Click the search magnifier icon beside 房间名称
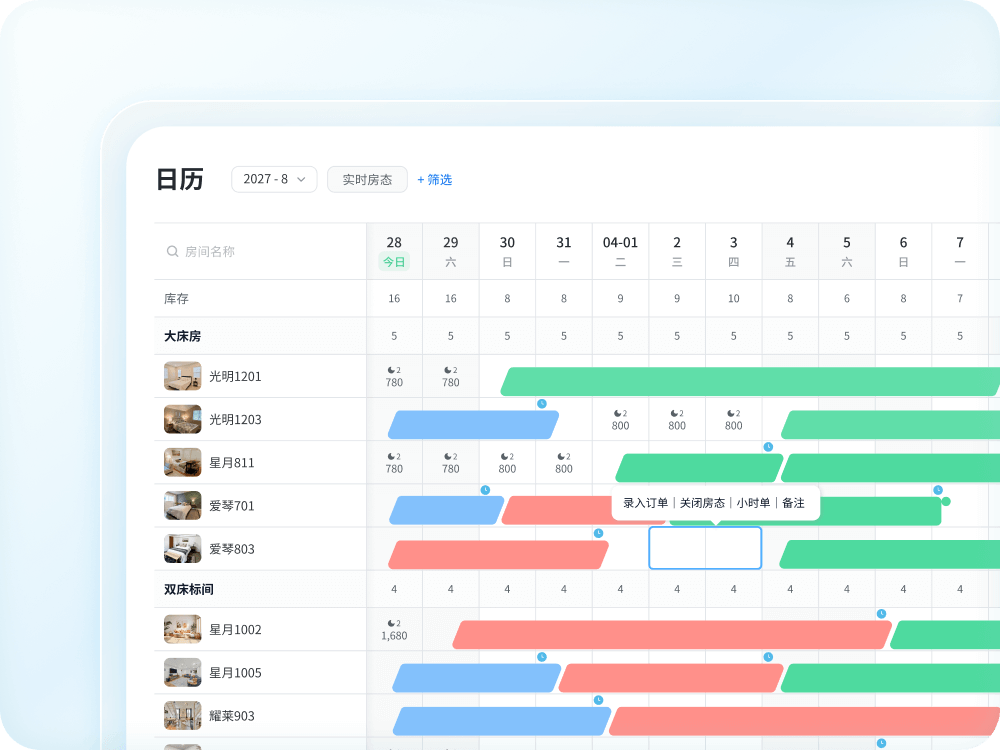The image size is (1000, 750). point(172,252)
